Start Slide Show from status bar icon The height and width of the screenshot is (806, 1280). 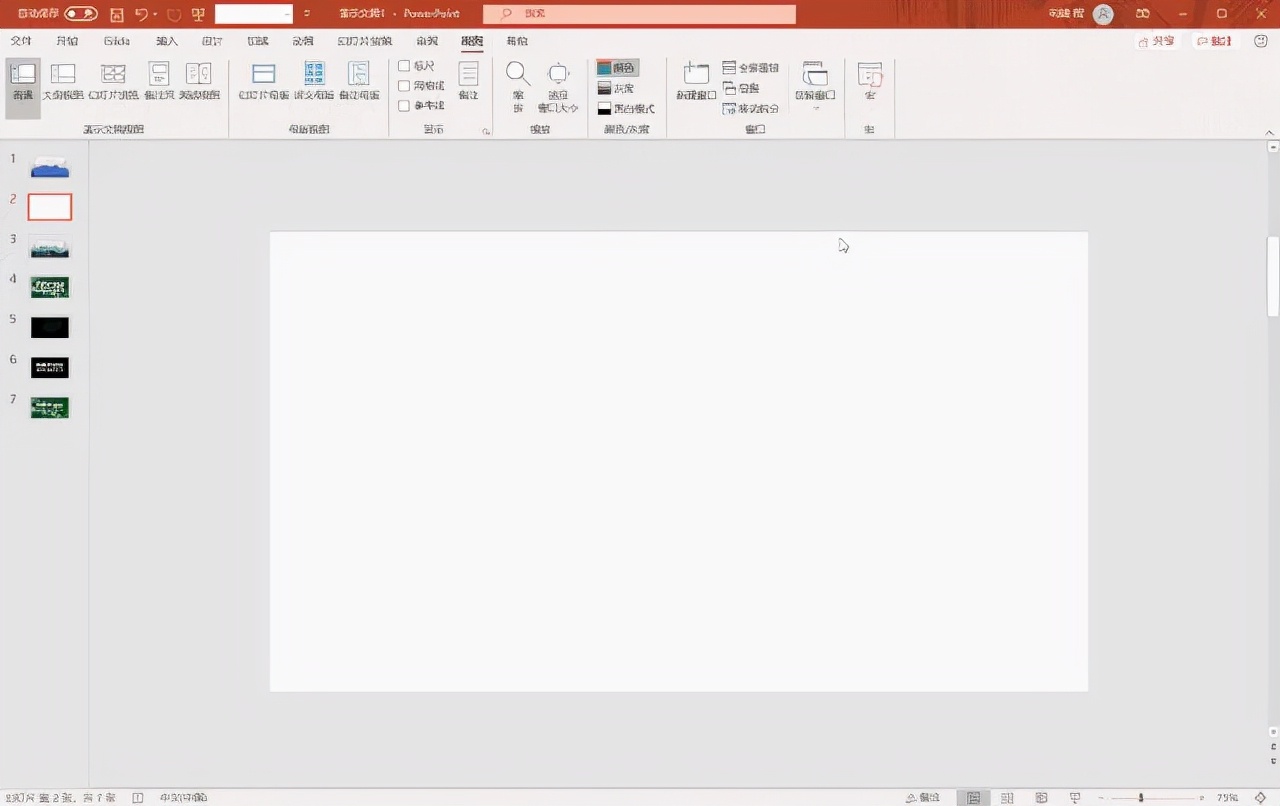click(1075, 797)
